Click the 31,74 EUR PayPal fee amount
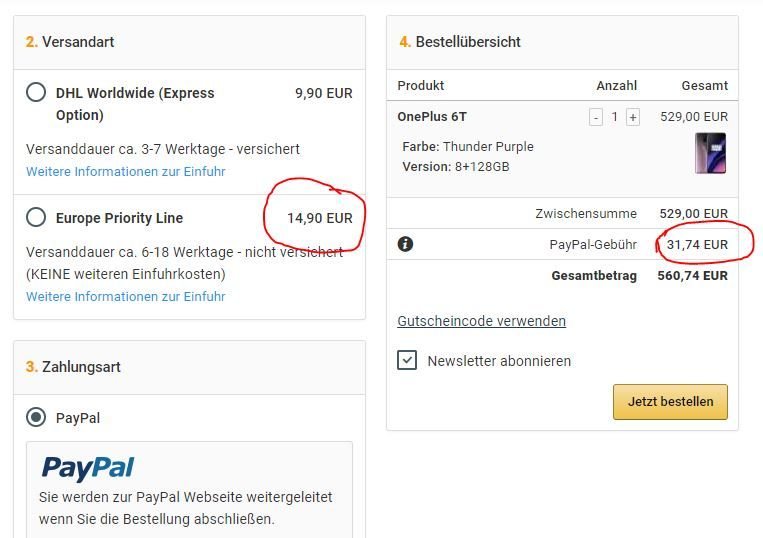 pos(697,244)
